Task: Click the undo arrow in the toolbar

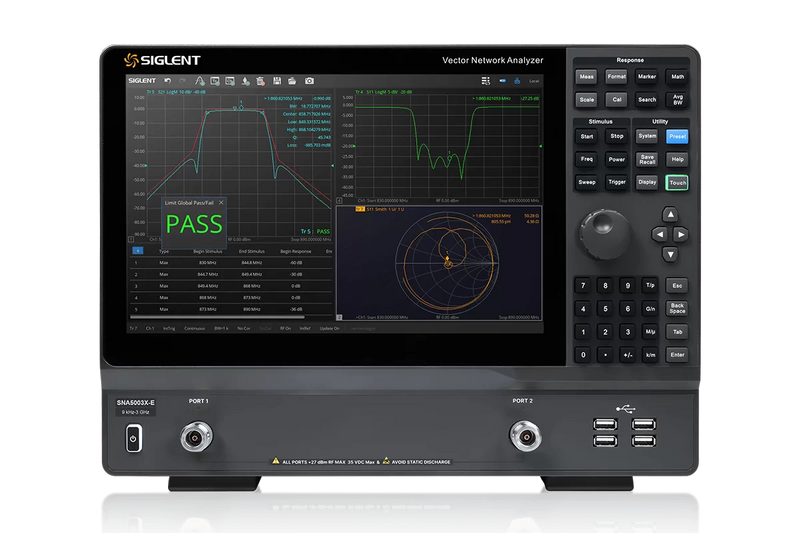Action: (x=167, y=81)
